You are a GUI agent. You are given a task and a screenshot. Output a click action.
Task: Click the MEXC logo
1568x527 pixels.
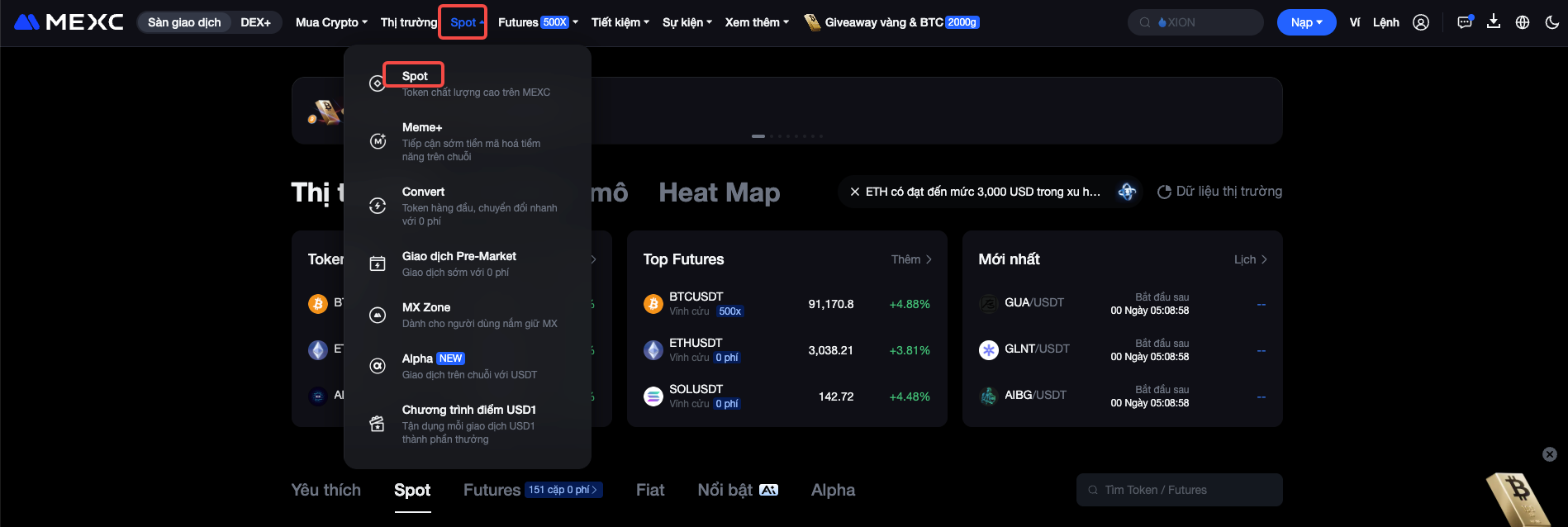[69, 22]
